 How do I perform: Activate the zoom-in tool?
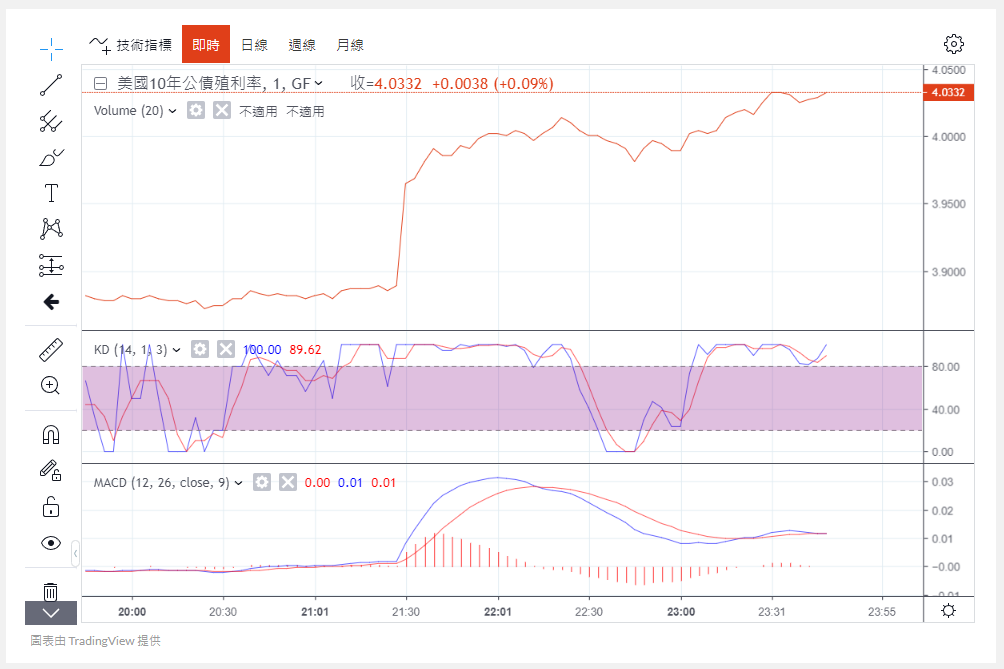tap(51, 385)
